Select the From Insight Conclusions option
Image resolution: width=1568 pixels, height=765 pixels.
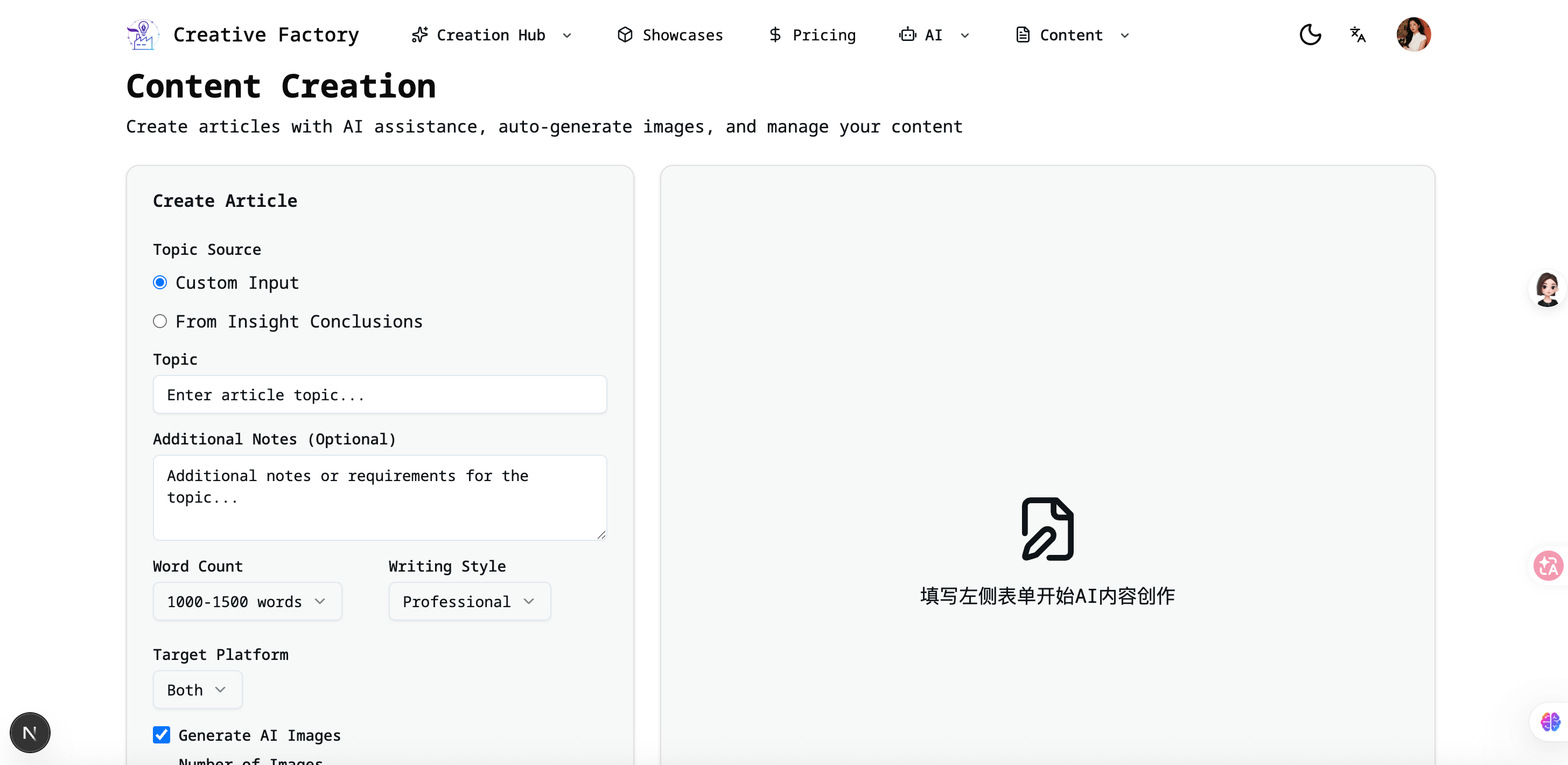[160, 321]
